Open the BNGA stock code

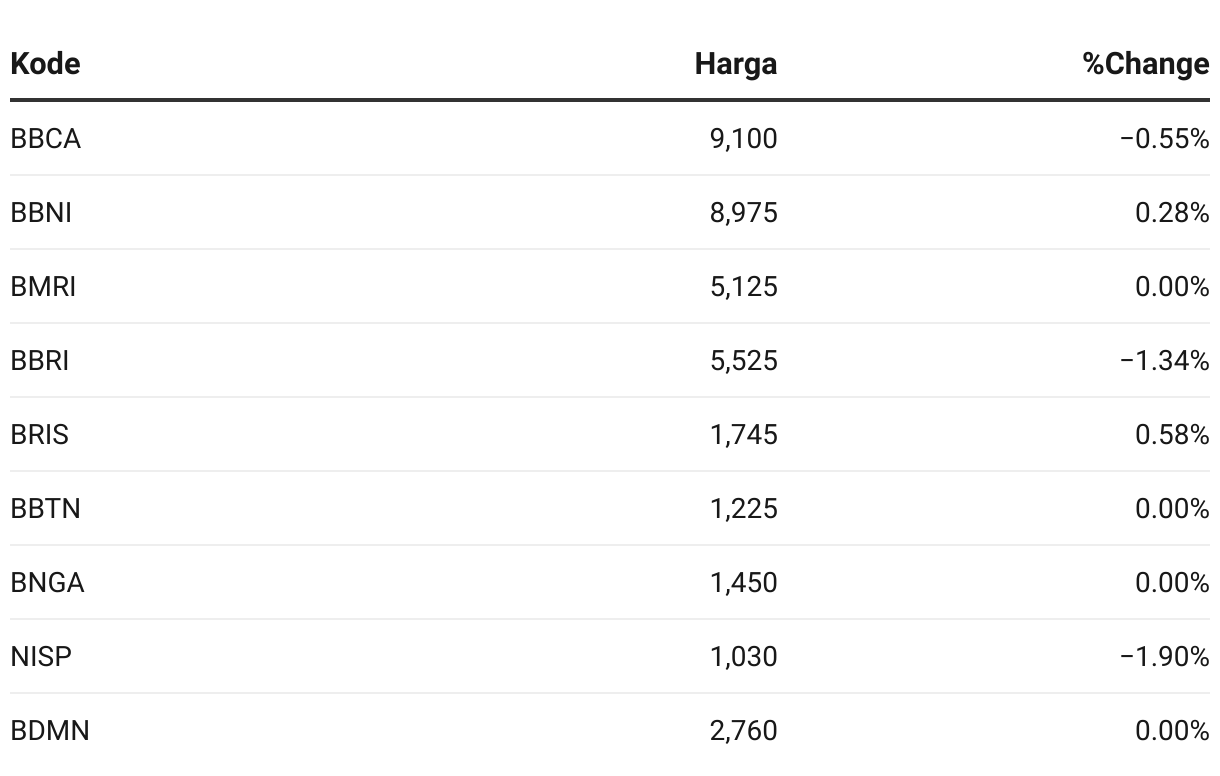[47, 583]
